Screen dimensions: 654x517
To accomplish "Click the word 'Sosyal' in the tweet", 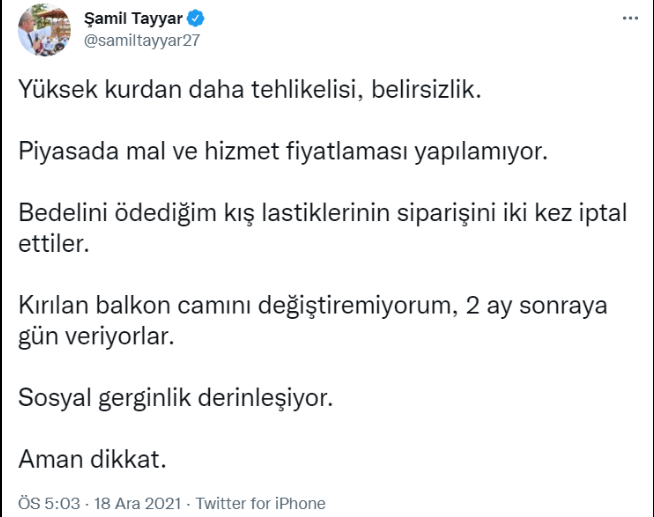I will pos(53,400).
